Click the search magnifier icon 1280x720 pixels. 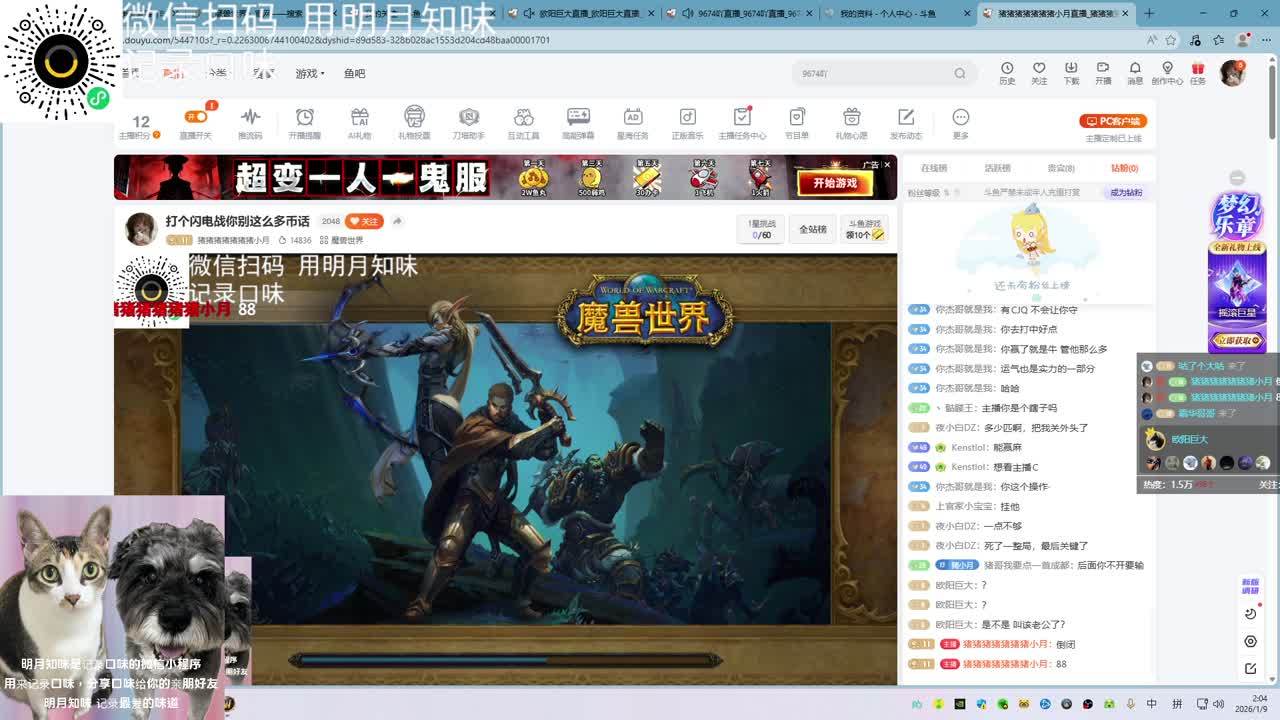[960, 73]
